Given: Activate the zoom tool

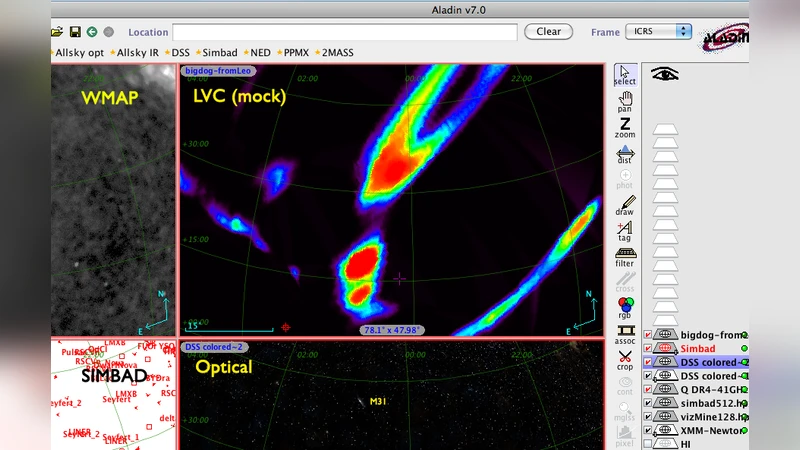Looking at the screenshot, I should point(625,125).
